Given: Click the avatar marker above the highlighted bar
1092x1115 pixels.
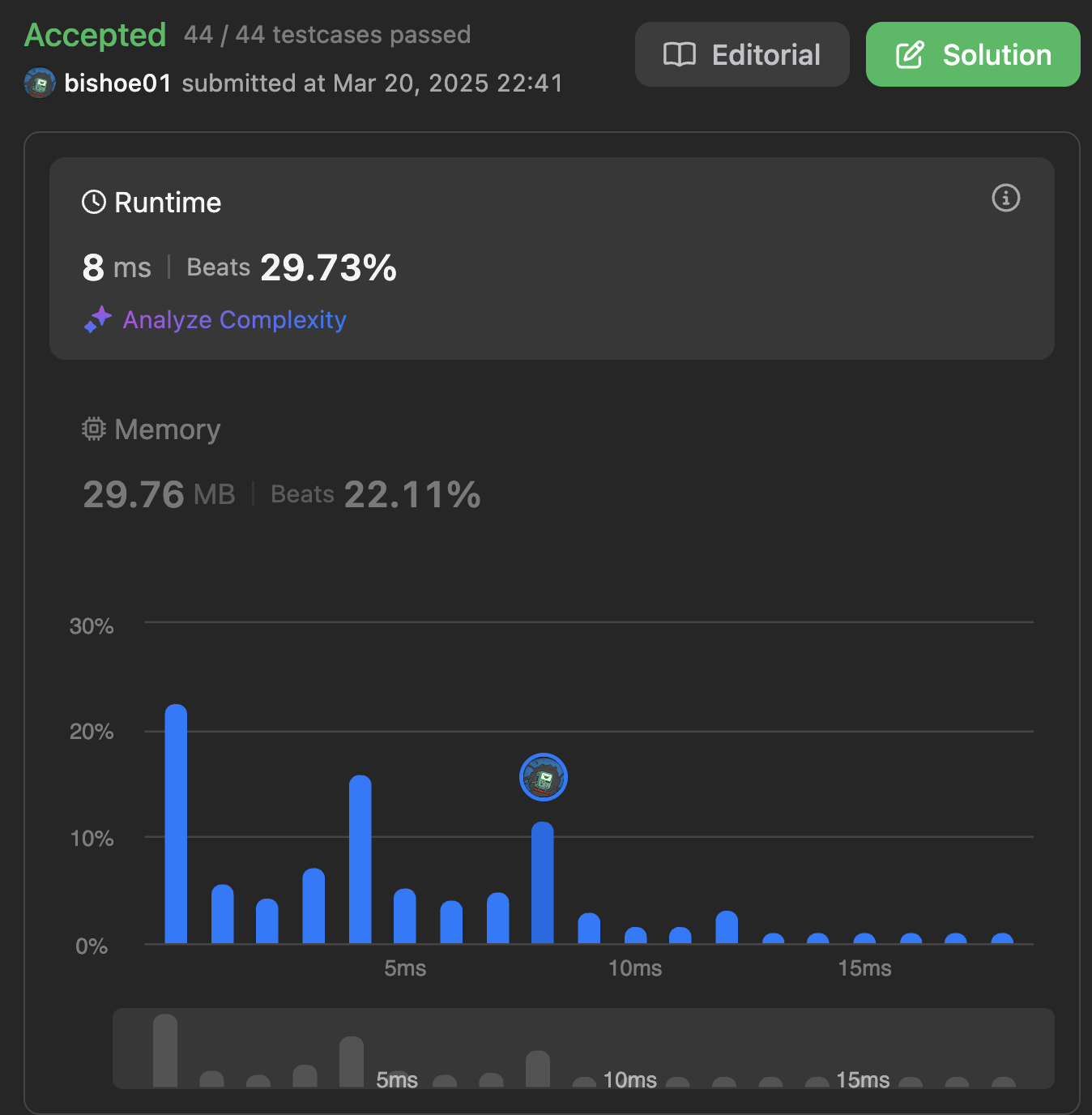Looking at the screenshot, I should pyautogui.click(x=543, y=777).
